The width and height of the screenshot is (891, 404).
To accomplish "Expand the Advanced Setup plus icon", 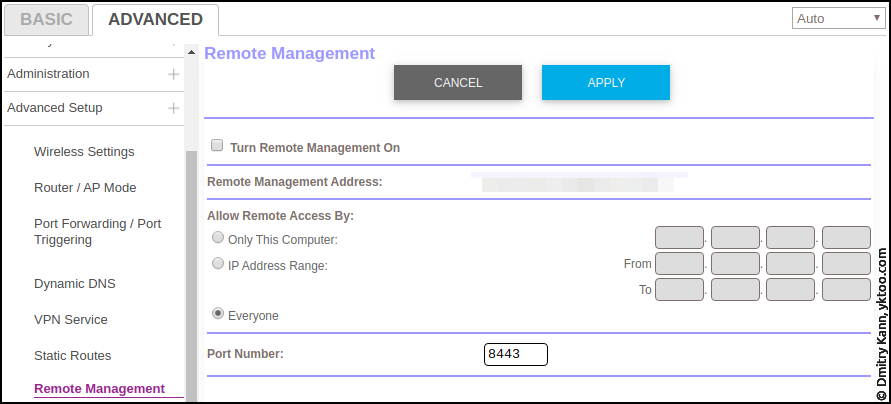I will point(173,109).
